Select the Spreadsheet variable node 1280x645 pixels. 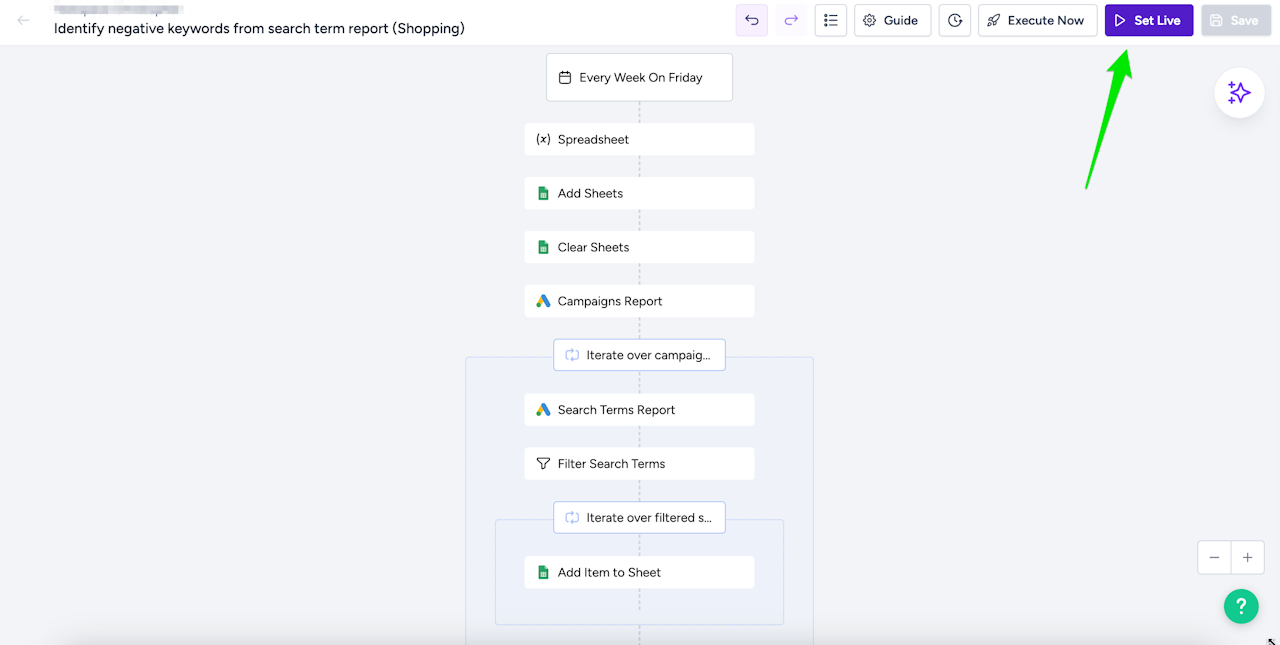[x=639, y=139]
